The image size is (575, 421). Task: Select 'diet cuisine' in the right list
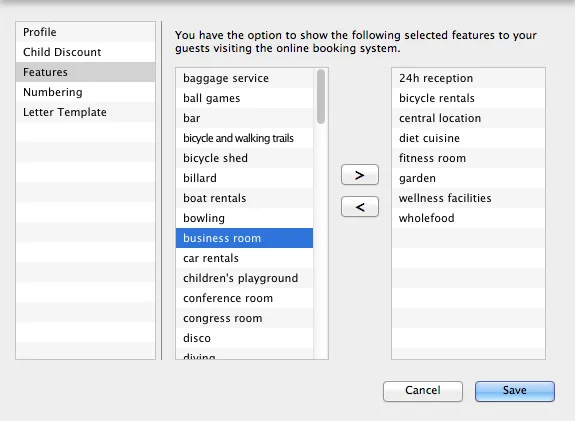[468, 138]
